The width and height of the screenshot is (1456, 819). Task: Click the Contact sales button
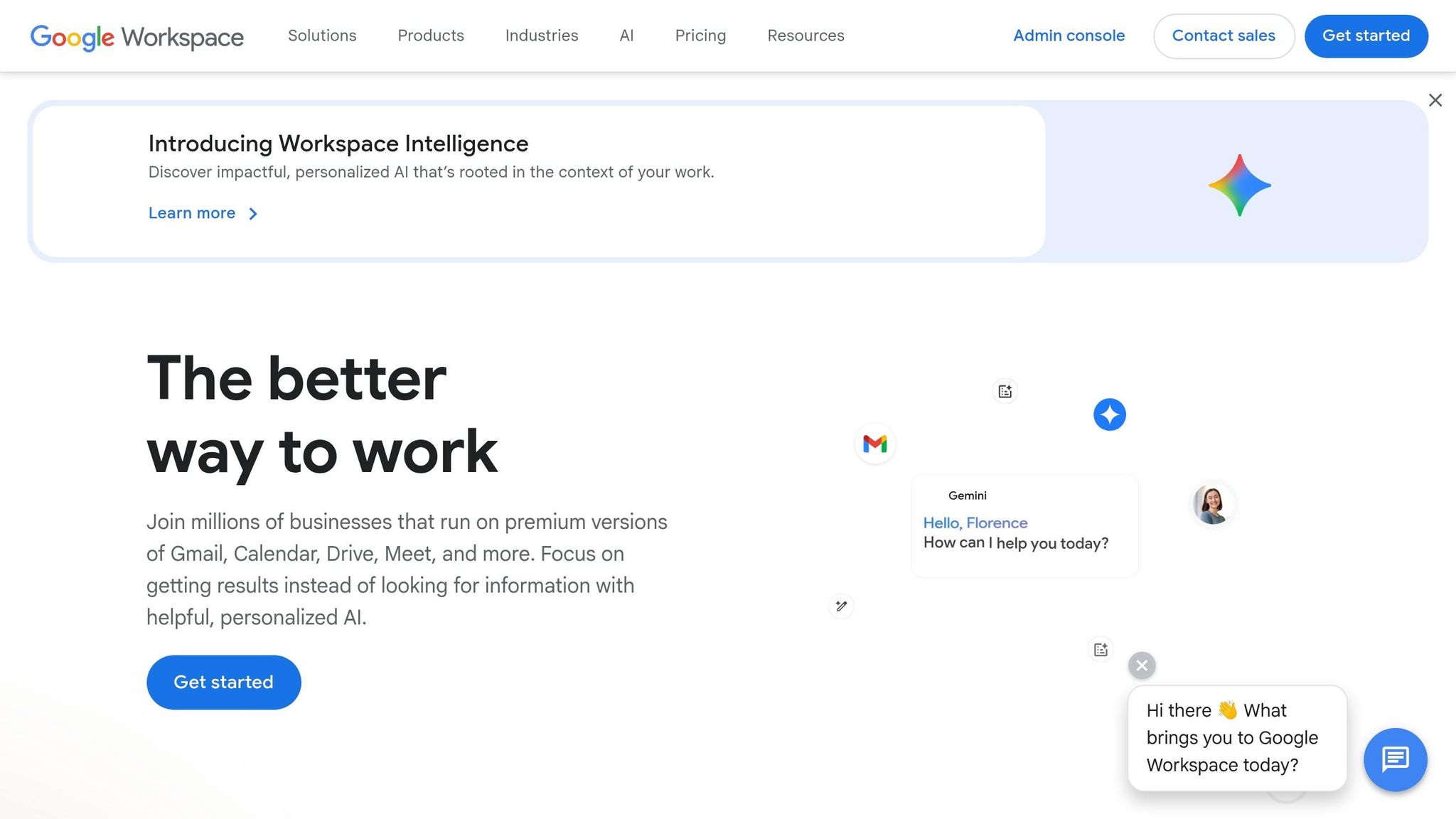pos(1224,36)
